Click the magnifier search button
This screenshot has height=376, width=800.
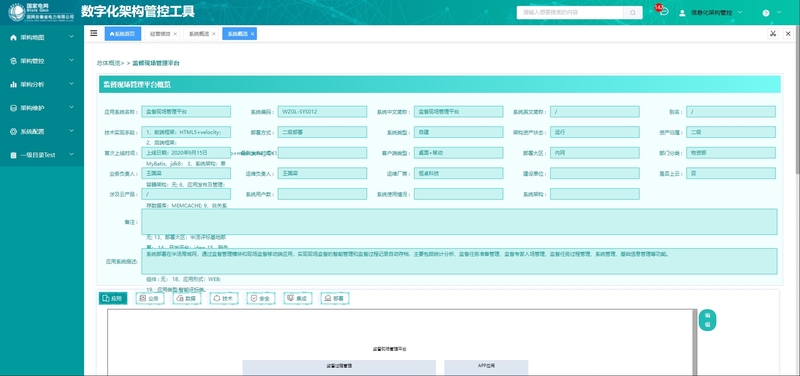633,13
